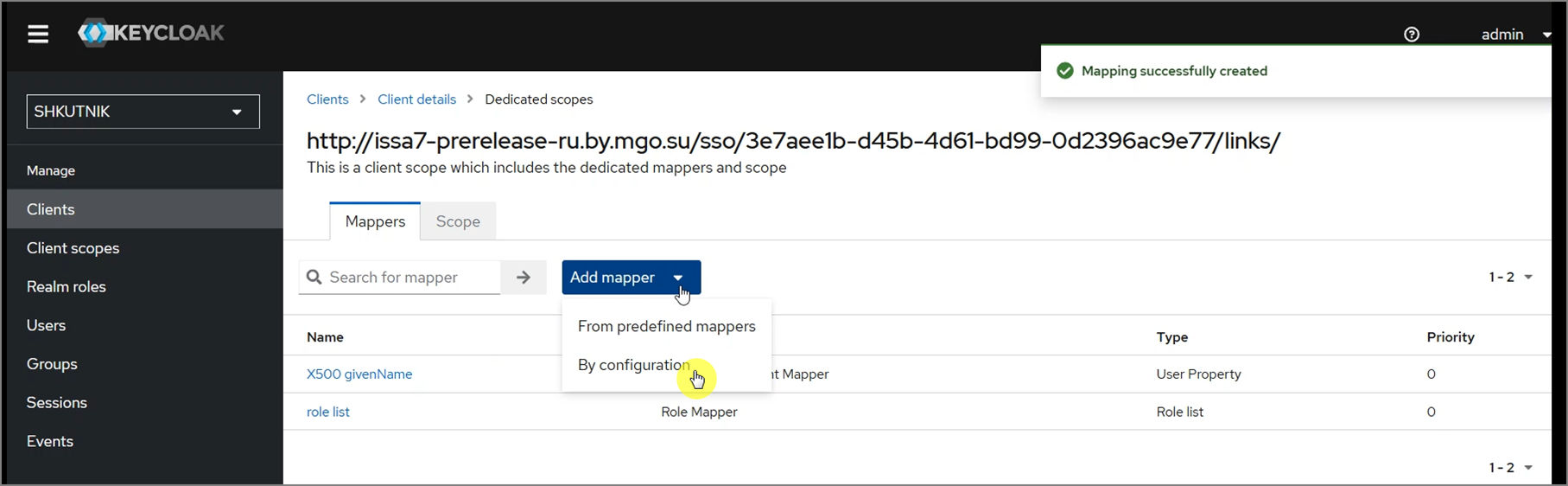Image resolution: width=1568 pixels, height=486 pixels.
Task: Click the Clients breadcrumb link
Action: point(327,99)
